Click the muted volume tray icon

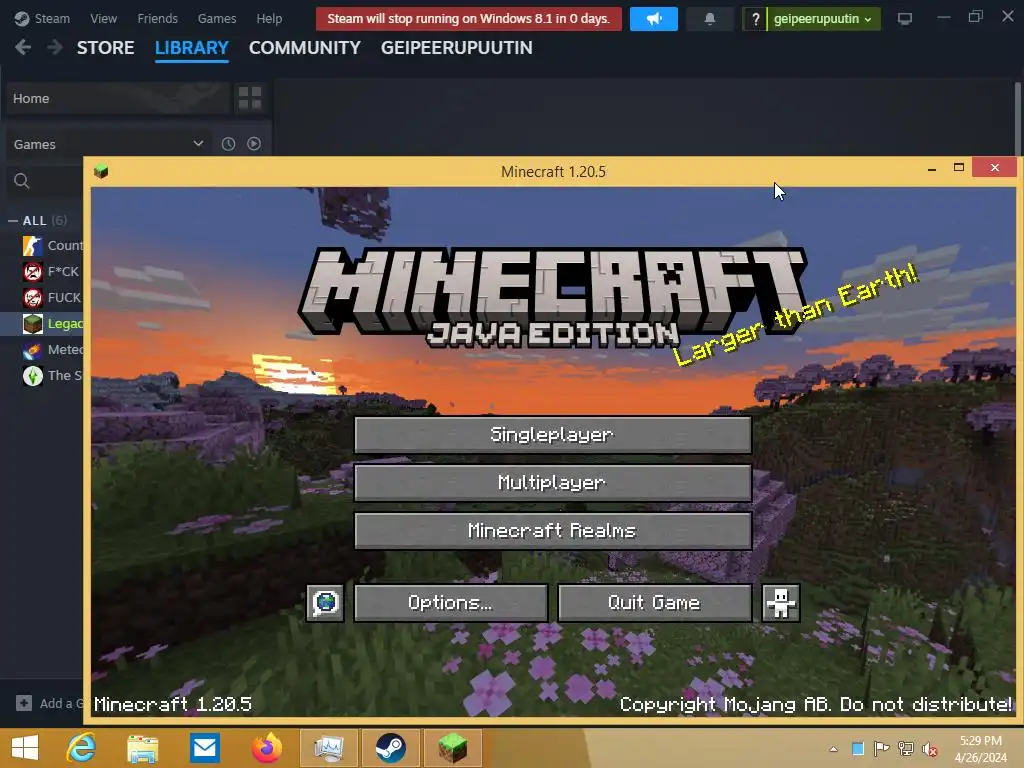[x=929, y=749]
